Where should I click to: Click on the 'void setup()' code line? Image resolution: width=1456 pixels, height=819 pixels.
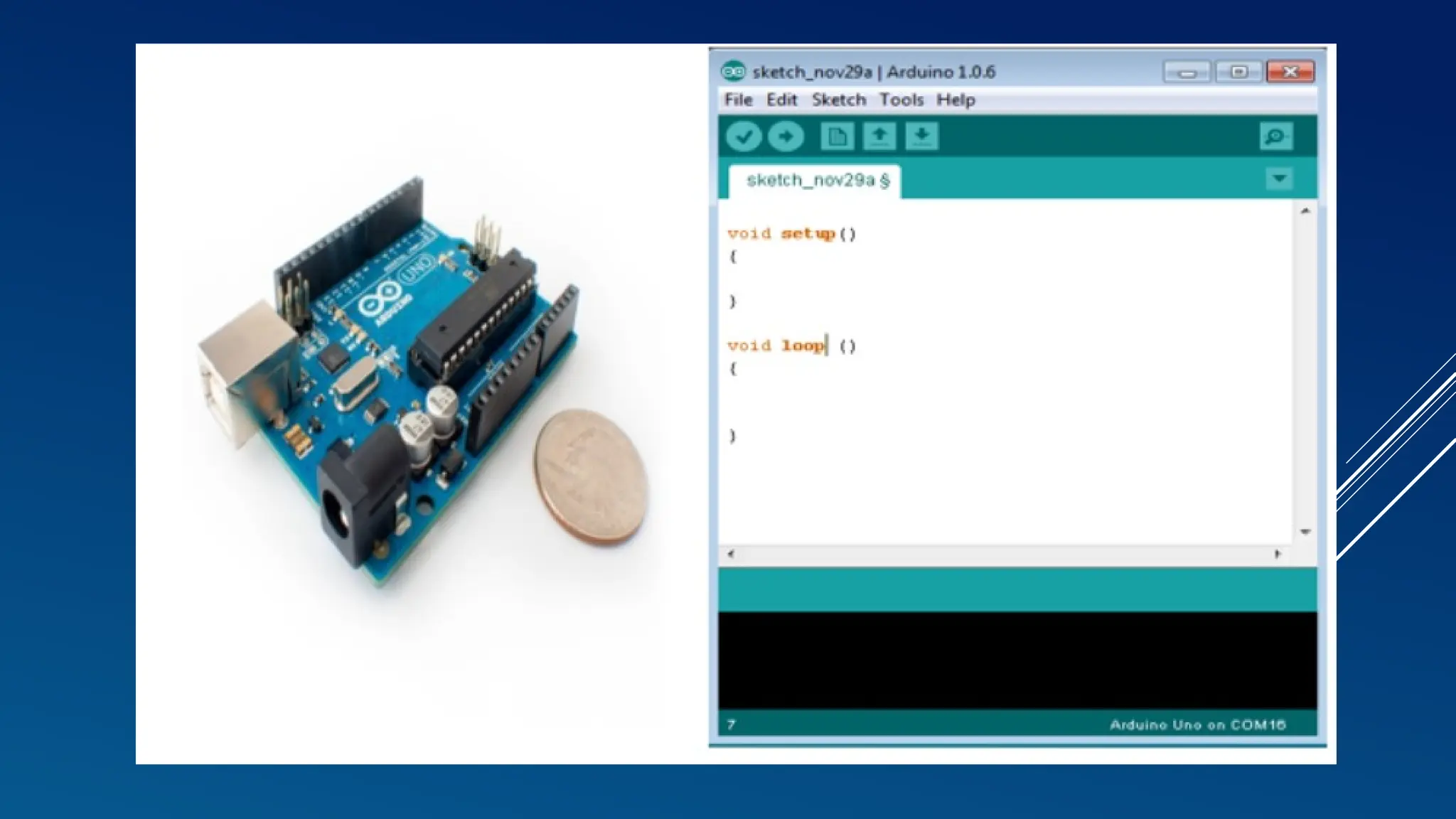coord(792,234)
